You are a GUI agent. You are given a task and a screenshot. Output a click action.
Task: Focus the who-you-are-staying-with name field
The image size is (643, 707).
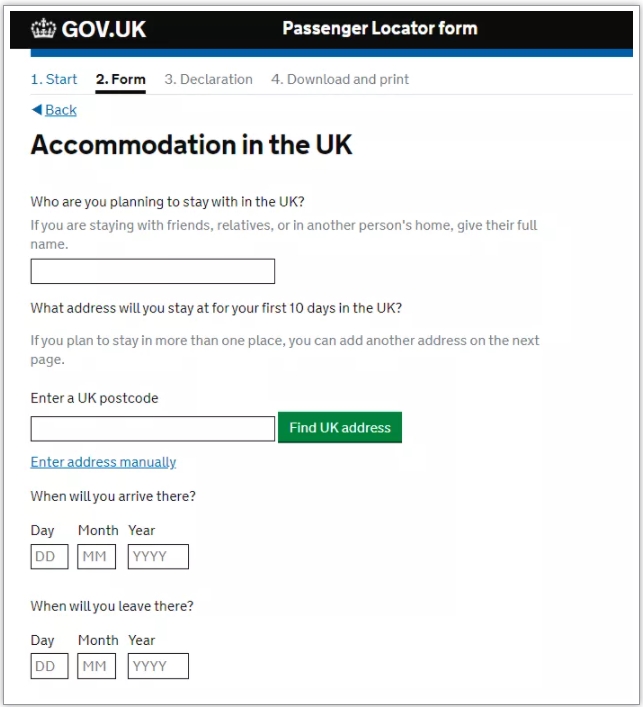coord(153,271)
